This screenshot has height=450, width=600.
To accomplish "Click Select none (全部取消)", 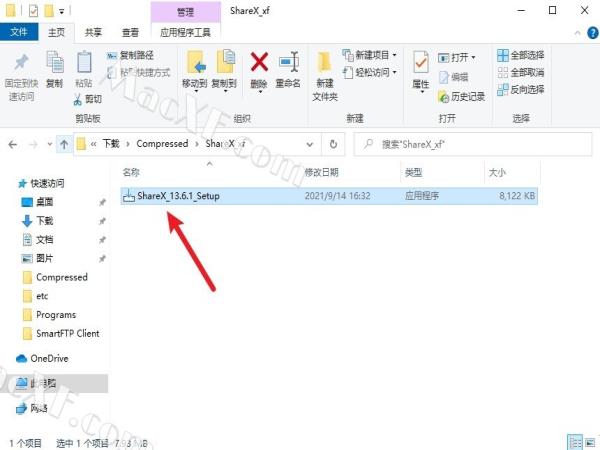I will 521,72.
